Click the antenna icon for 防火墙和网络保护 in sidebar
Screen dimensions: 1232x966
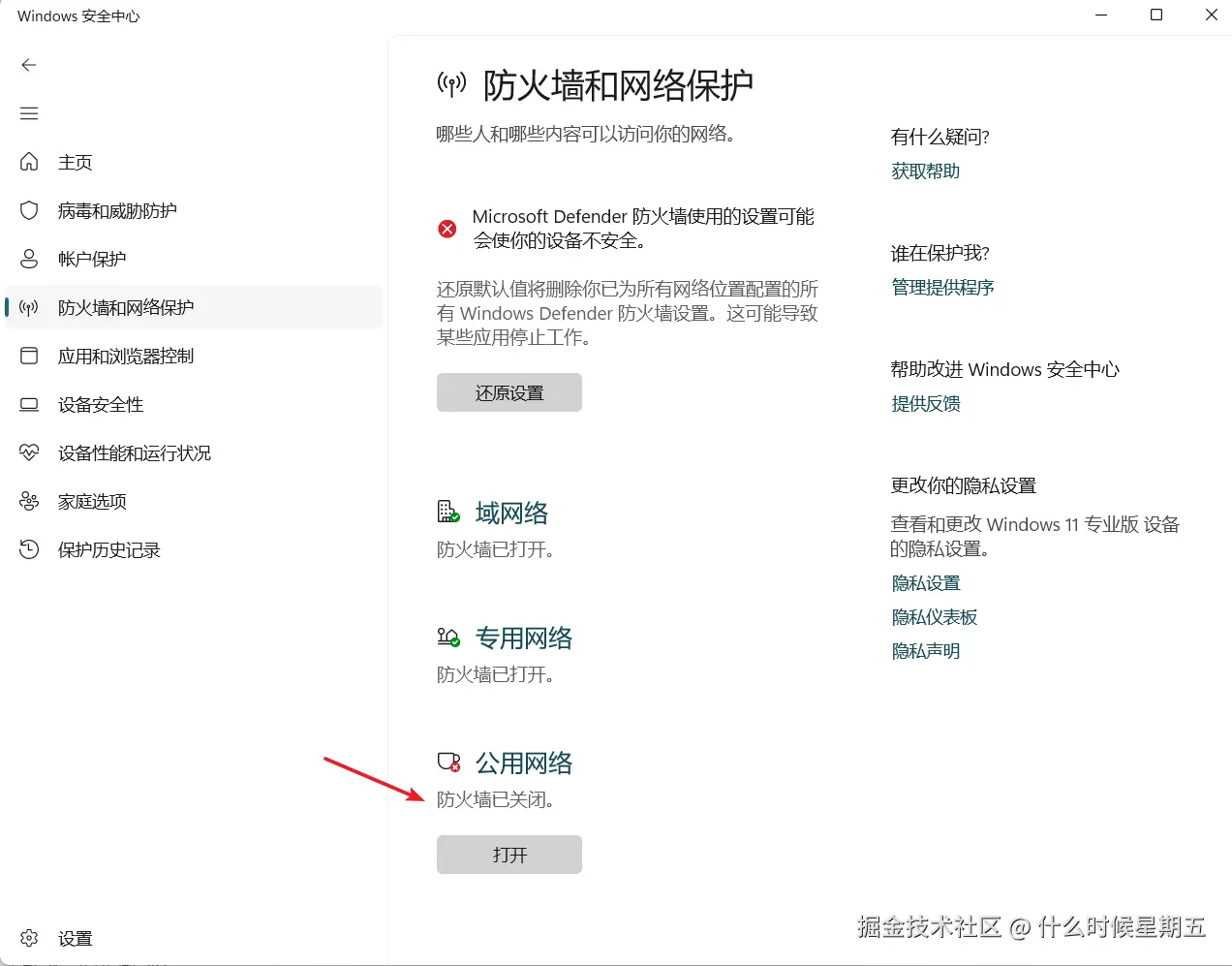(29, 307)
